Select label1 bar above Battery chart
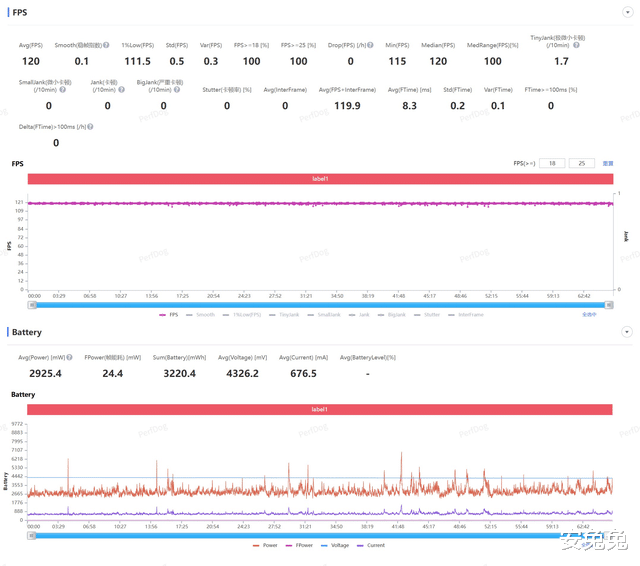The image size is (640, 566). (320, 409)
